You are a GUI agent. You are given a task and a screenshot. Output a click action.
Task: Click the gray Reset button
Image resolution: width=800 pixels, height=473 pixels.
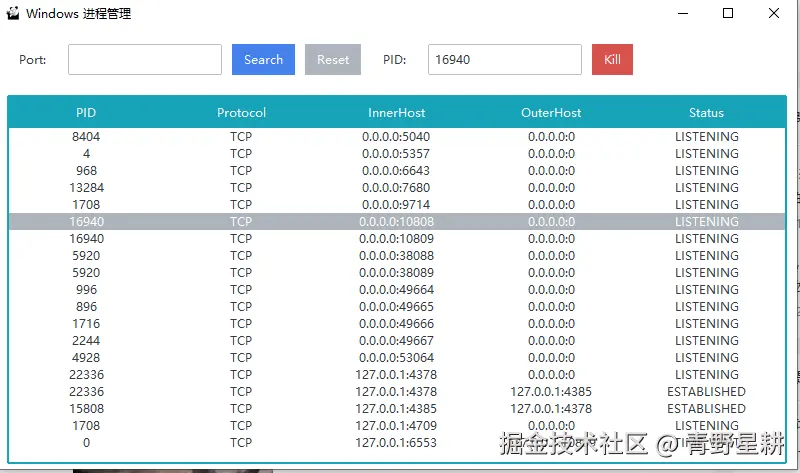[333, 60]
